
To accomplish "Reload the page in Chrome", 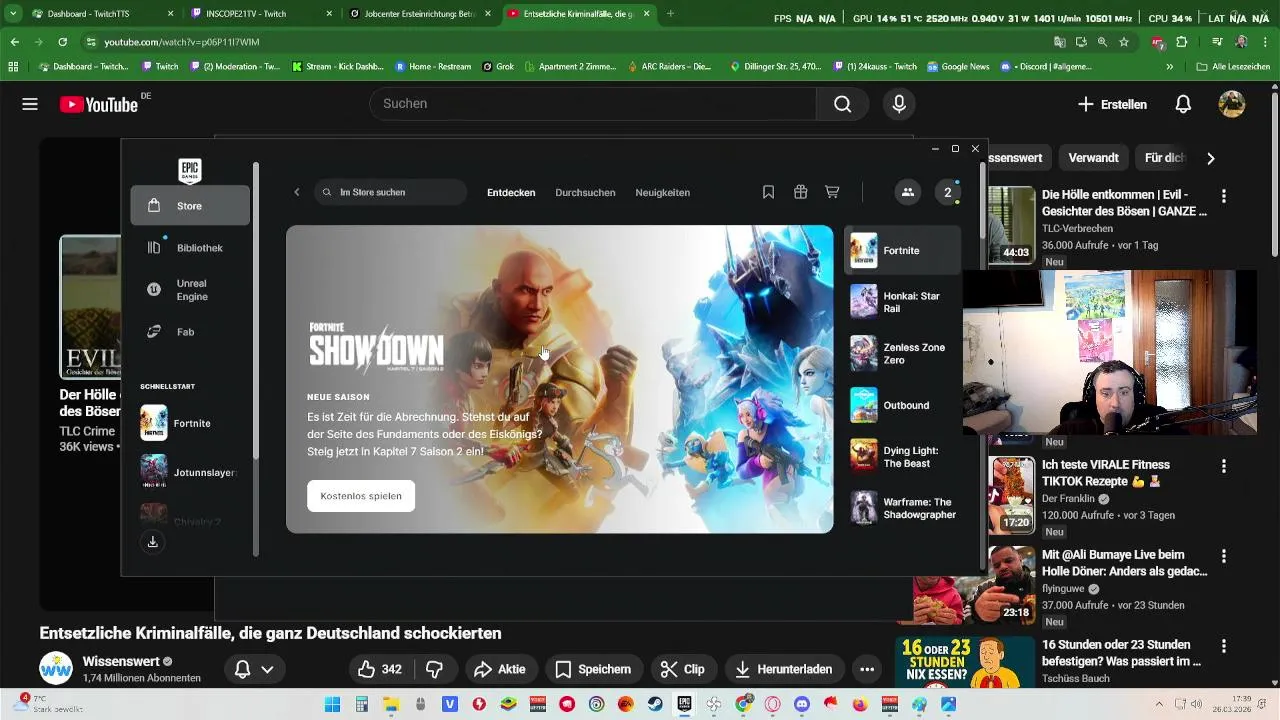I will [x=63, y=42].
